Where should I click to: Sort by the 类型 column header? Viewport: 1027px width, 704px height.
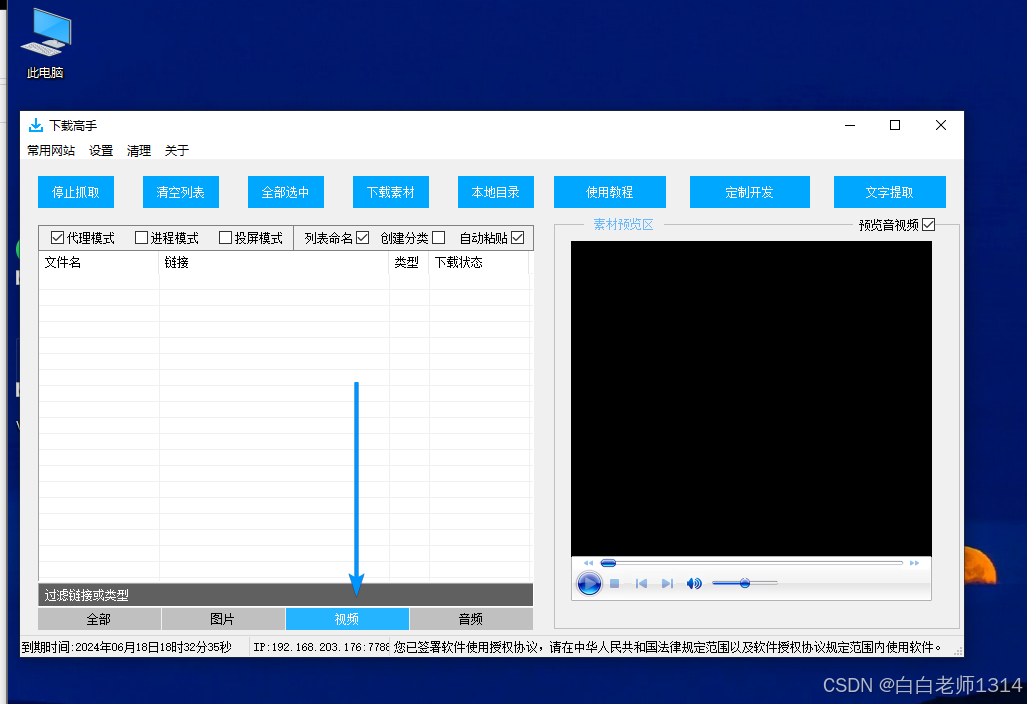click(409, 263)
